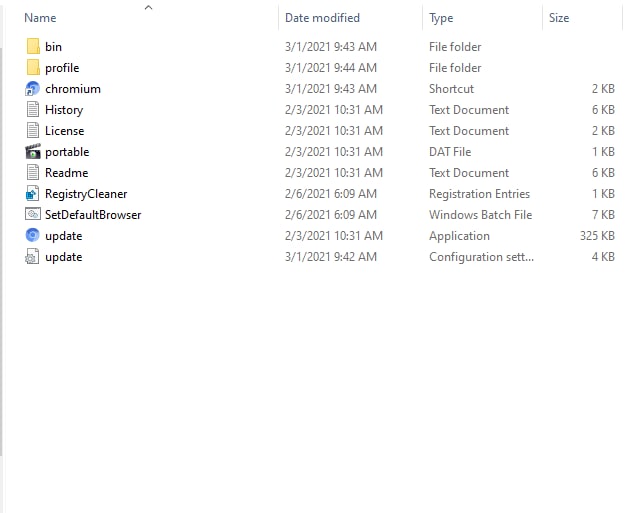Select the bin folder icon
Image resolution: width=628 pixels, height=513 pixels.
tap(33, 46)
